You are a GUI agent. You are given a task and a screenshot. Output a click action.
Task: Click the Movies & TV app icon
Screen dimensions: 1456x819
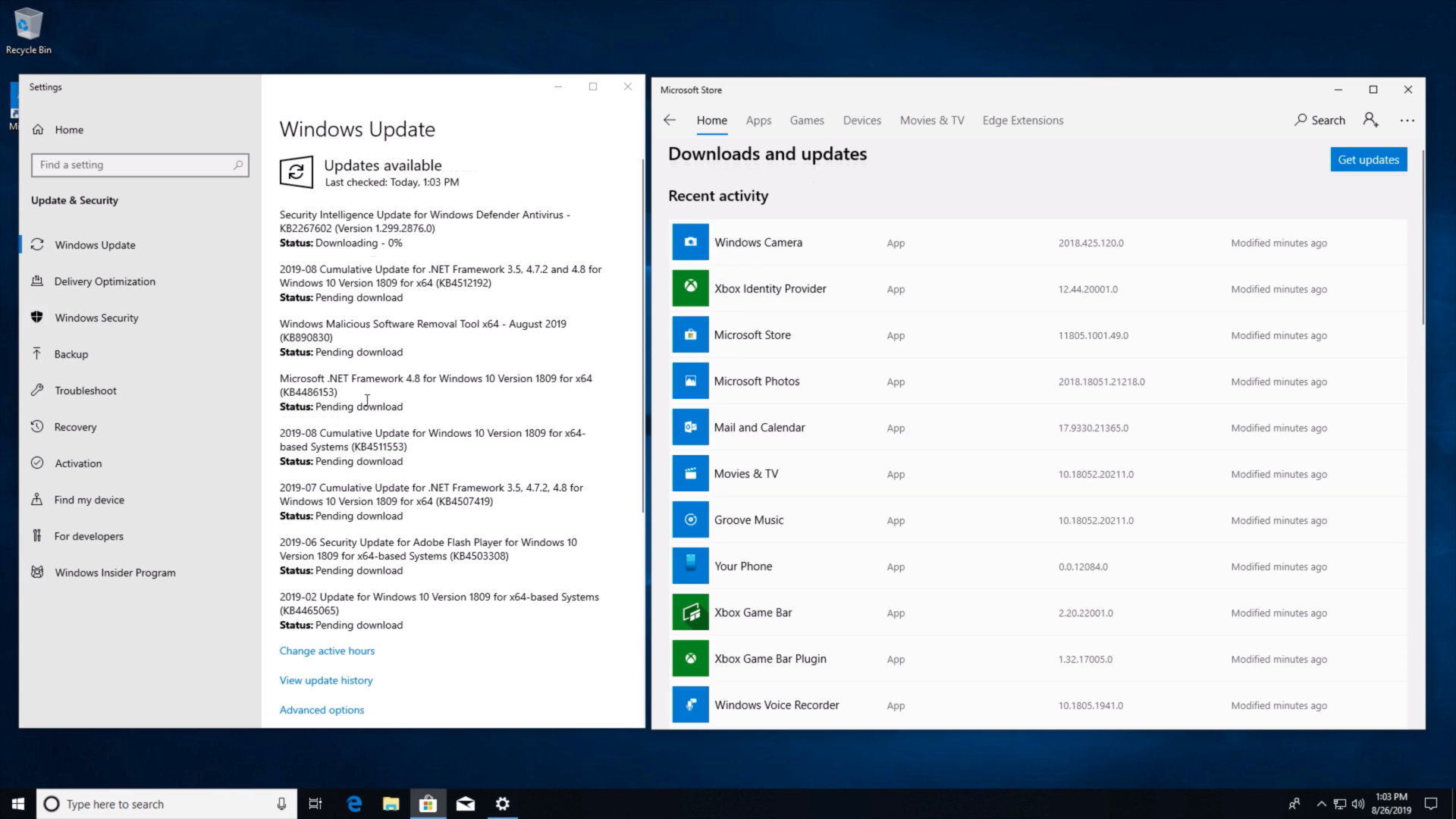click(x=690, y=474)
